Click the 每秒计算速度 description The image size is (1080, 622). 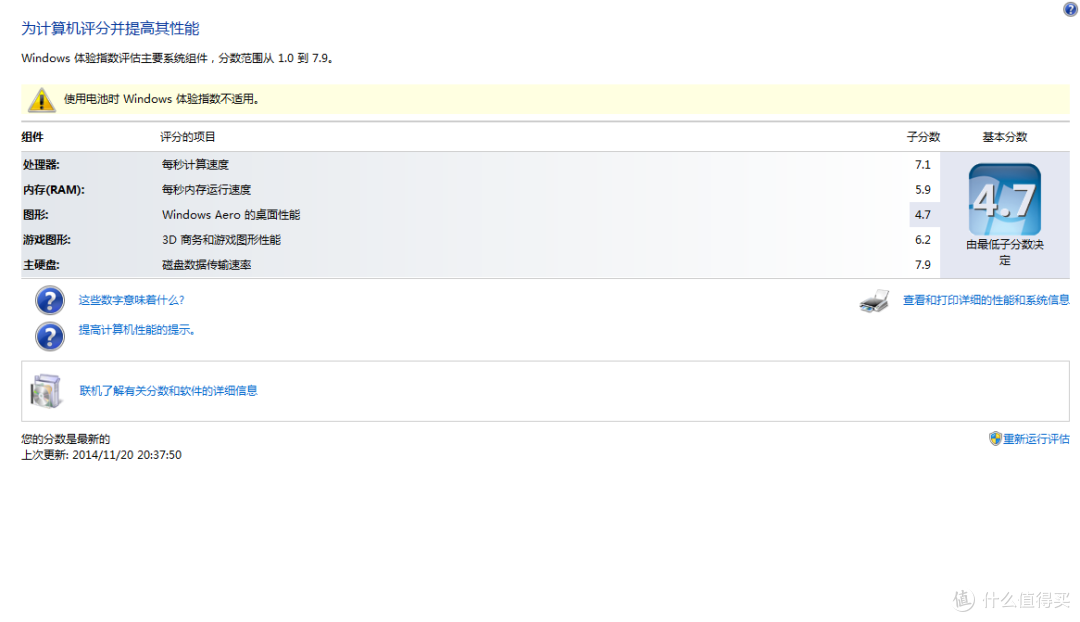[195, 165]
